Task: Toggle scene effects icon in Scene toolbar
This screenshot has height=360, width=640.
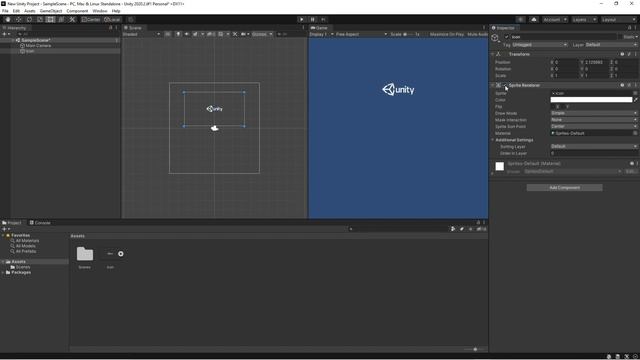Action: coord(196,34)
